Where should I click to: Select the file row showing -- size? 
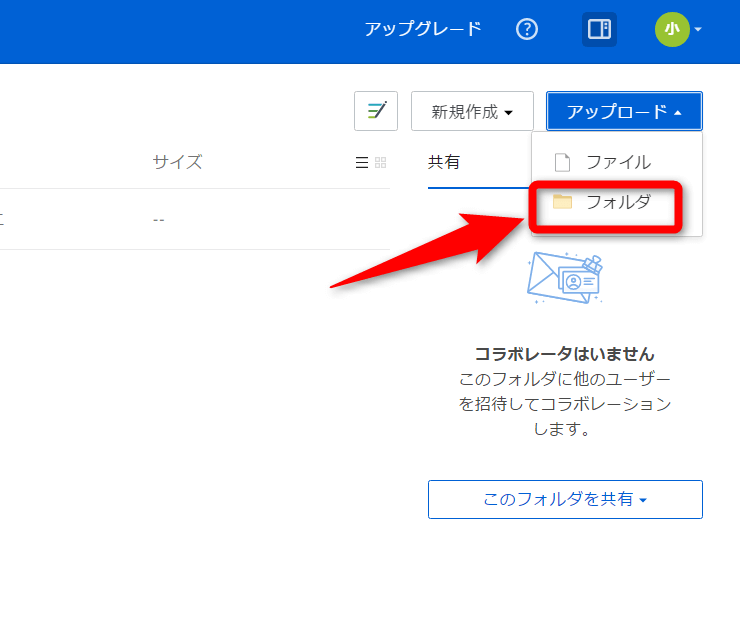[160, 219]
